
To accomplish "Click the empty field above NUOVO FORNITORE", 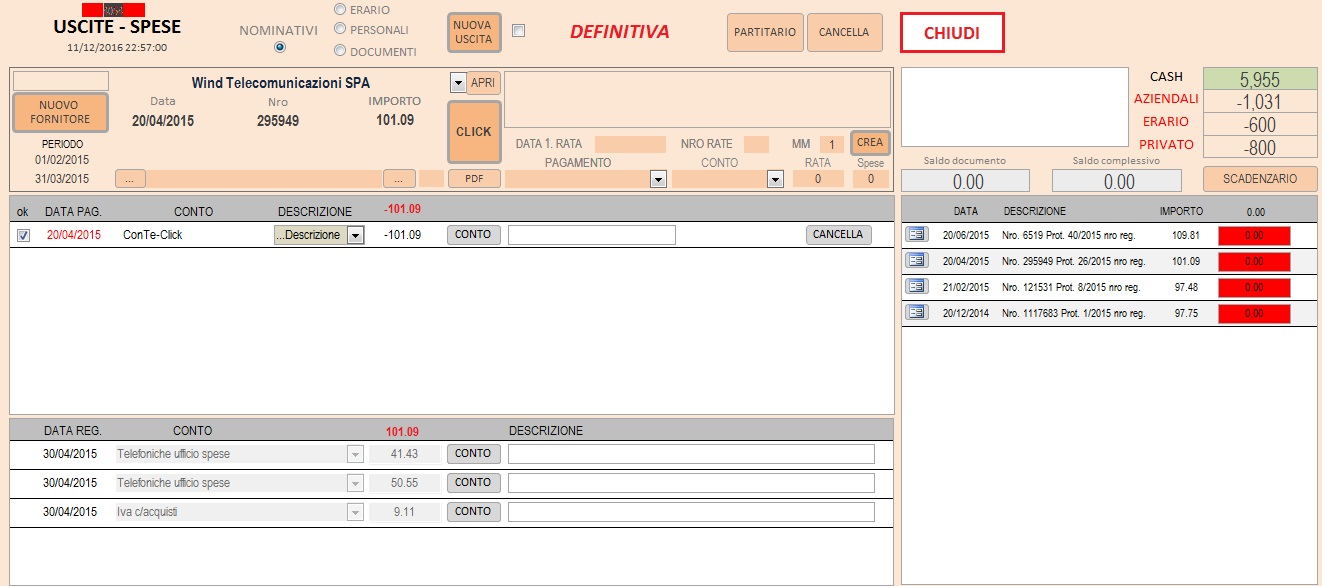I will point(60,80).
